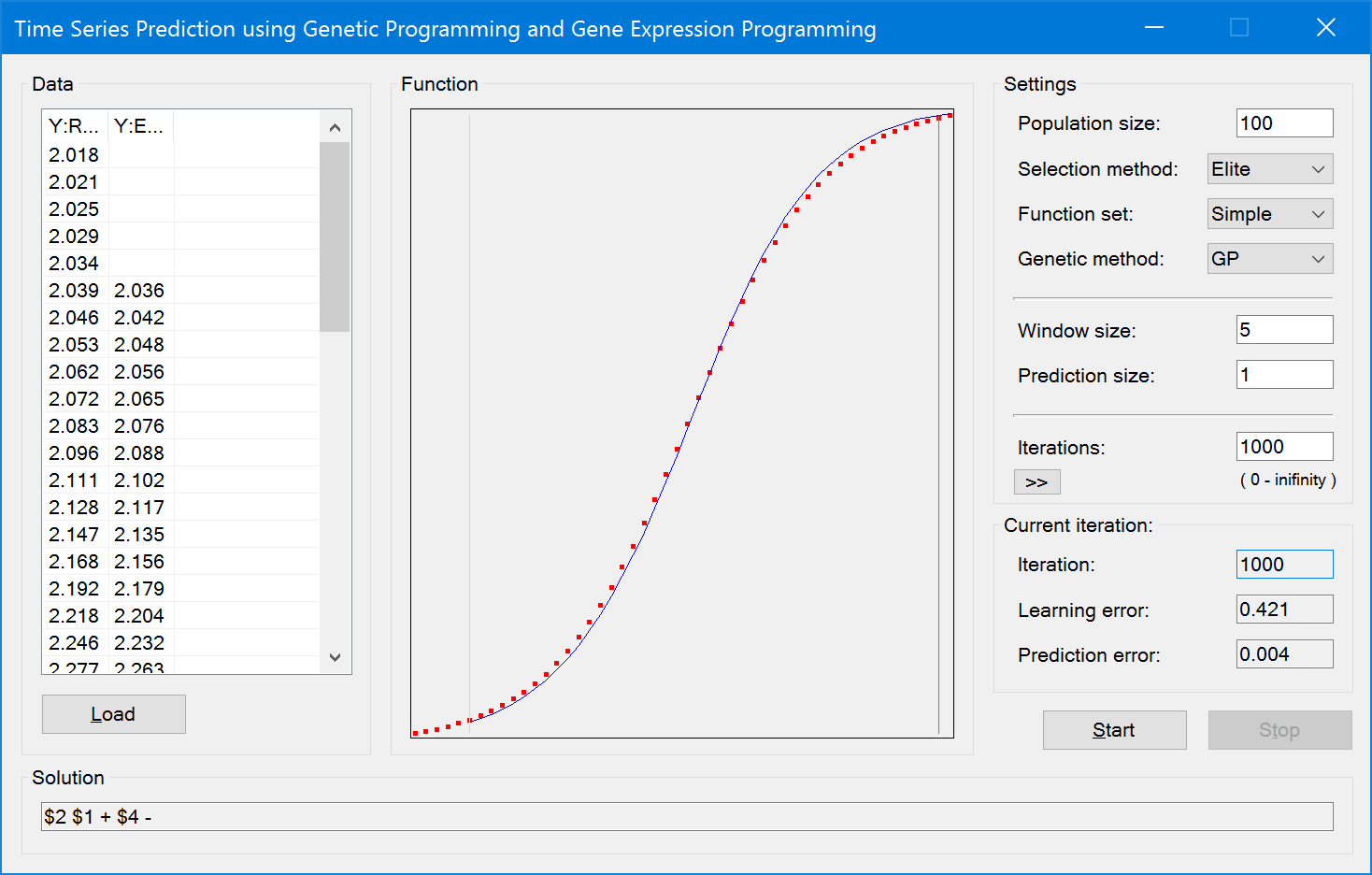The width and height of the screenshot is (1372, 875).
Task: Click the >> more settings button
Action: pos(1036,482)
